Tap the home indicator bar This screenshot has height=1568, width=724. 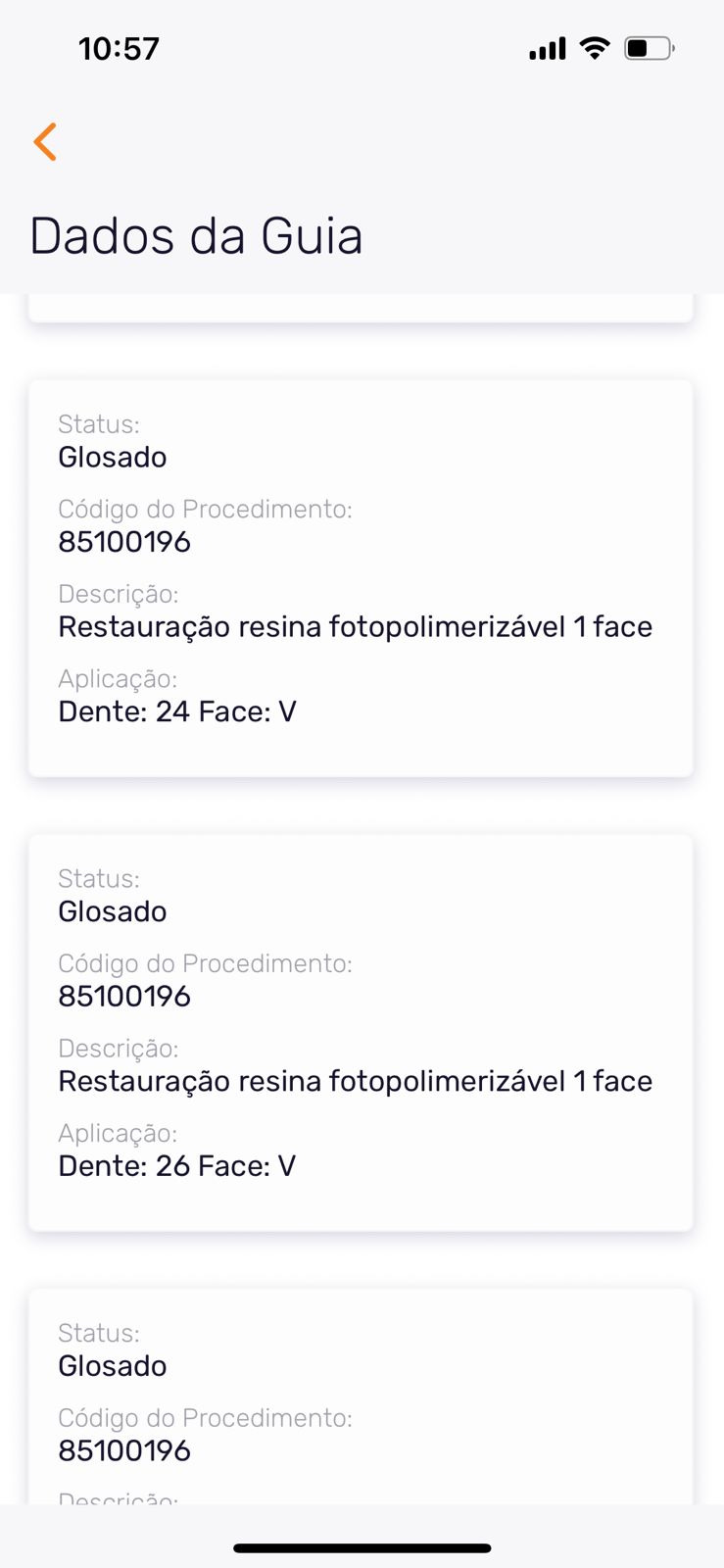362,1548
